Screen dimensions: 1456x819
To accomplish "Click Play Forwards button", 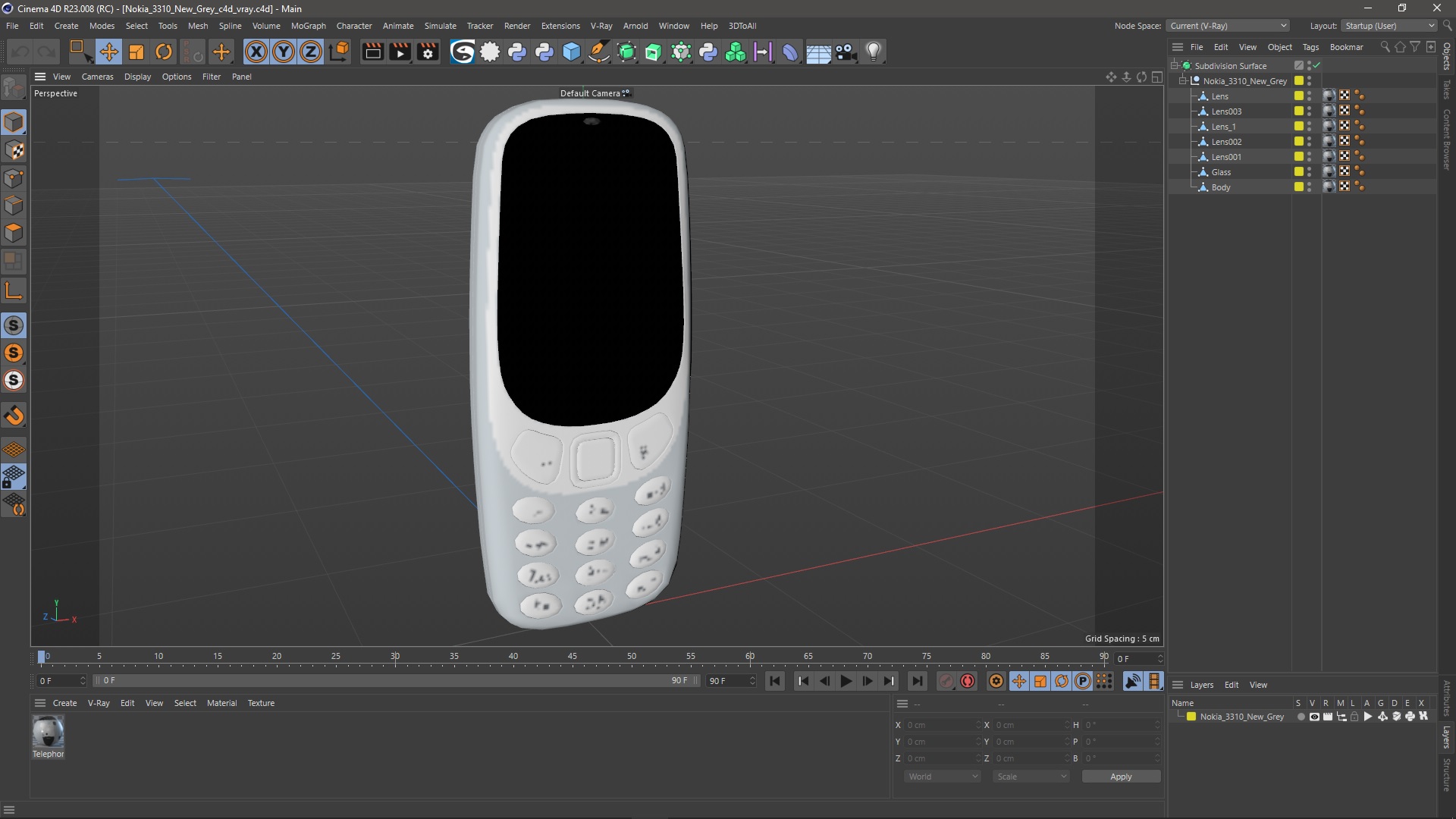I will (846, 681).
